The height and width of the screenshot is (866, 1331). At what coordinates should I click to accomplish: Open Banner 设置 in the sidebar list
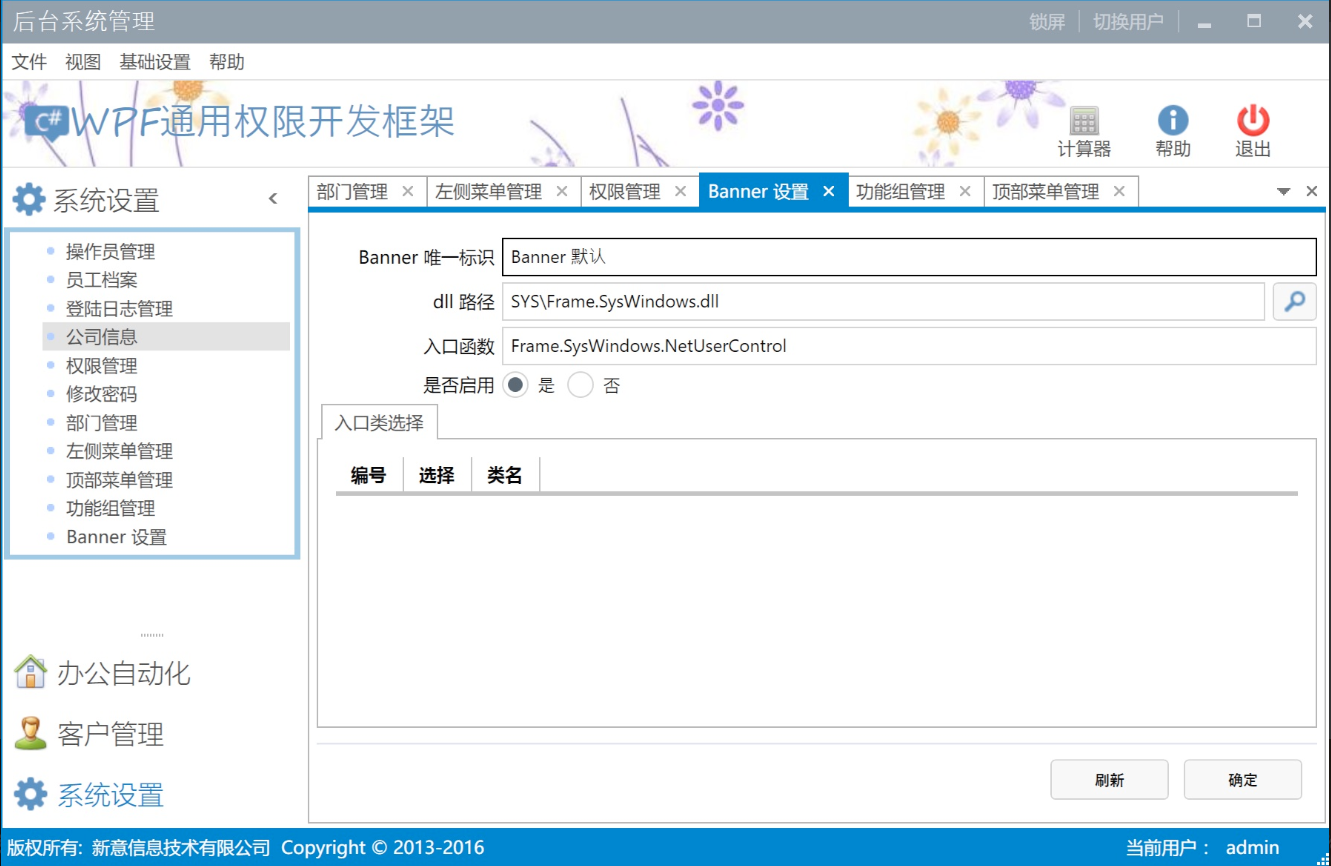pos(116,537)
